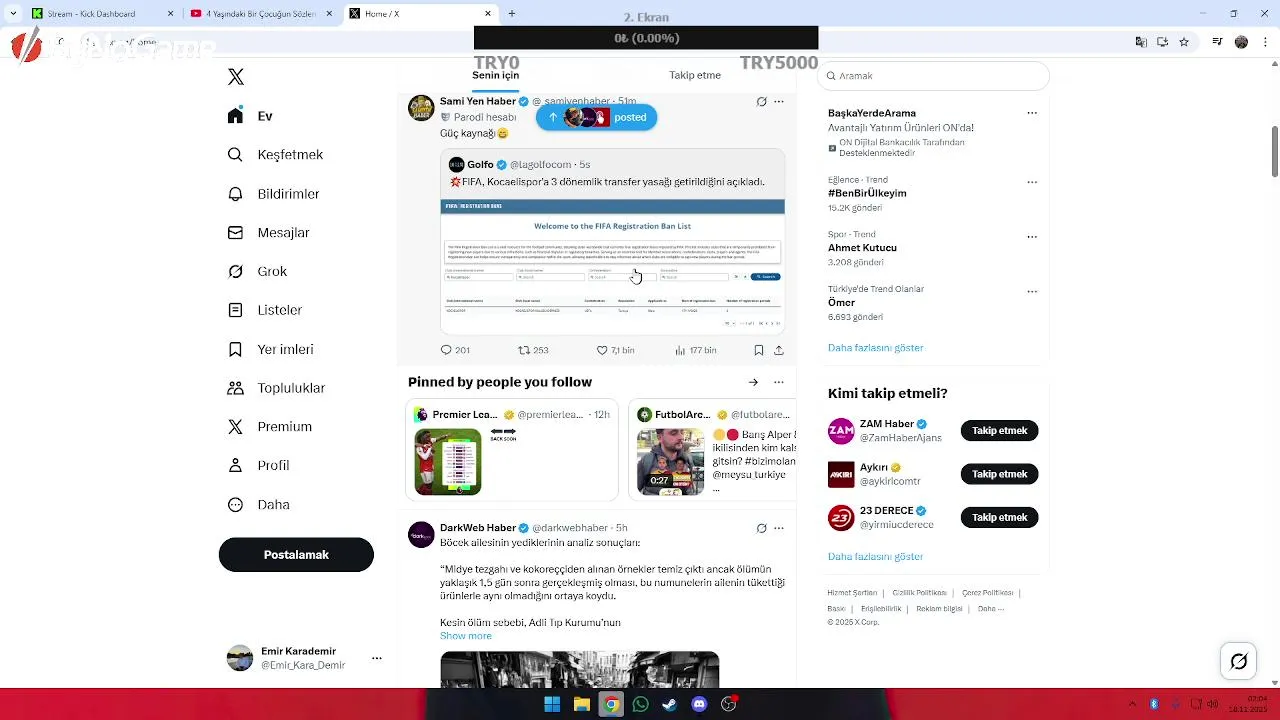Play the FutbolArena pinned video
Image resolution: width=1280 pixels, height=720 pixels.
pos(670,462)
